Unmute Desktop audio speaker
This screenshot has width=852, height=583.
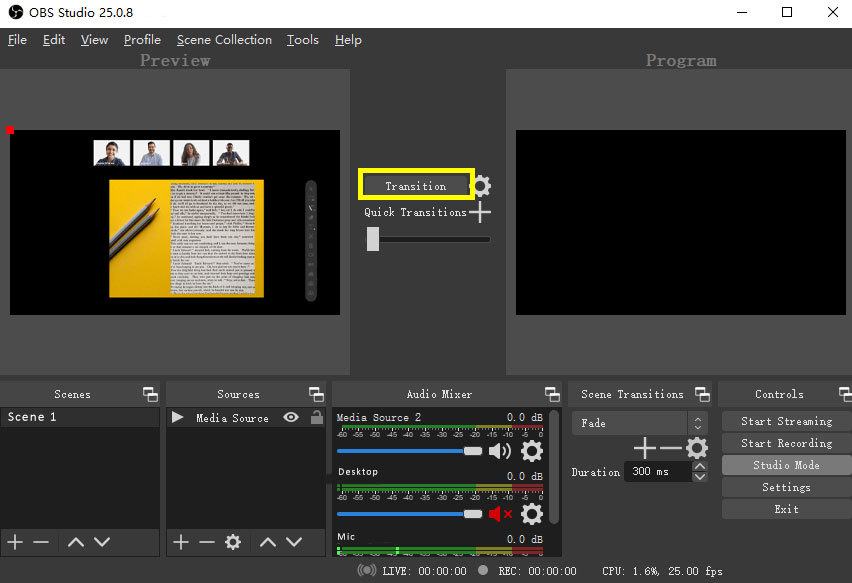500,514
